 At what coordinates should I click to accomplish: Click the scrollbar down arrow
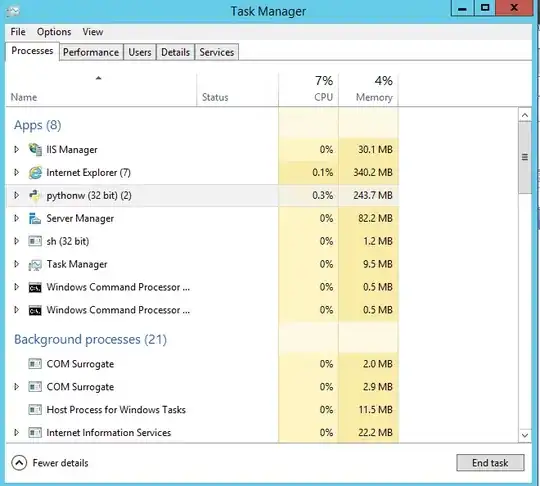click(525, 435)
